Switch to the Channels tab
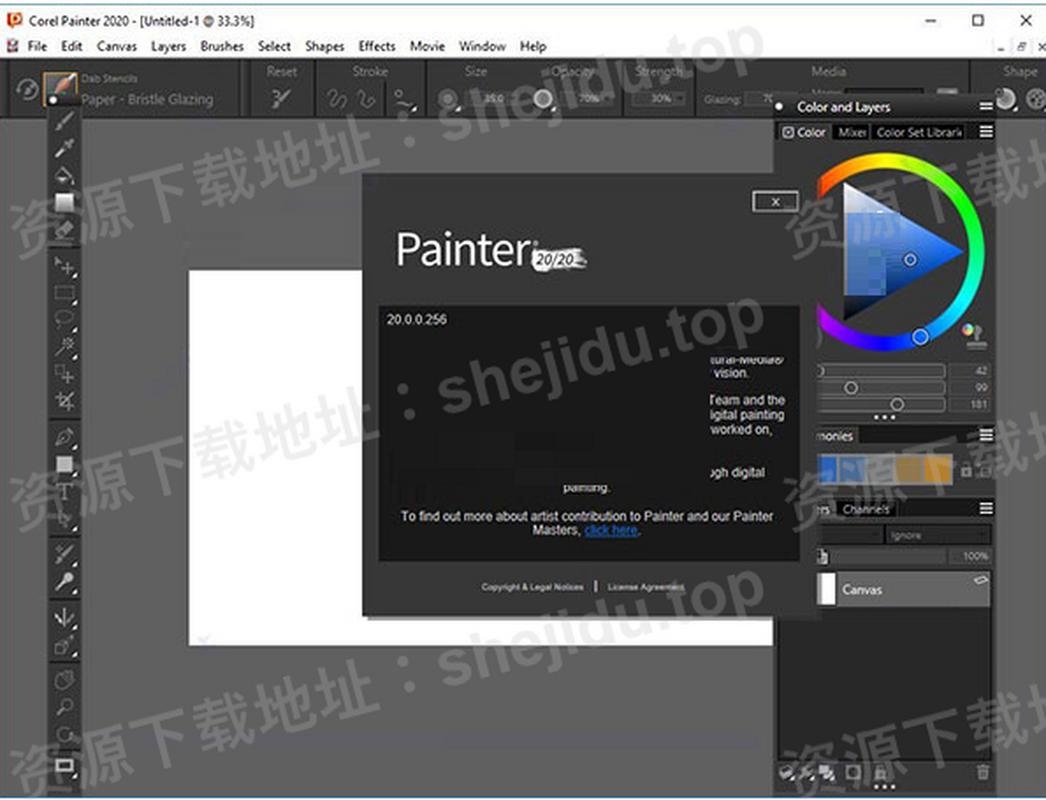The height and width of the screenshot is (800, 1046). pos(866,508)
